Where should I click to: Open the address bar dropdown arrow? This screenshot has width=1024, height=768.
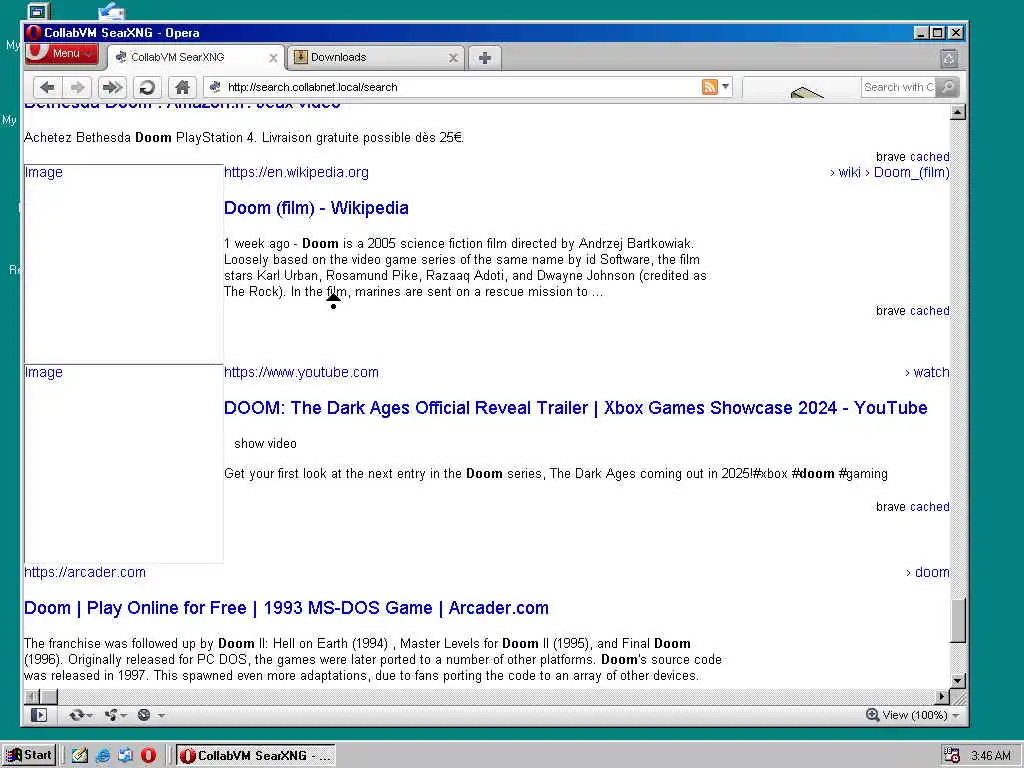click(x=725, y=87)
